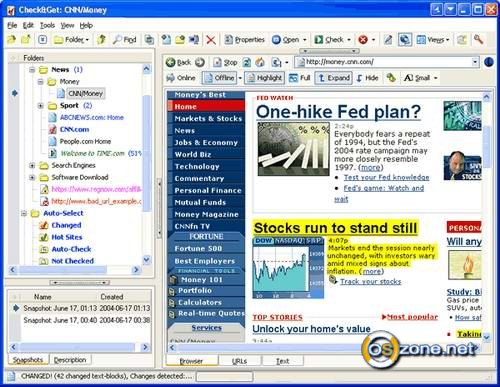The width and height of the screenshot is (500, 387).
Task: Open the dropdown arrow beside Offline
Action: tap(240, 78)
